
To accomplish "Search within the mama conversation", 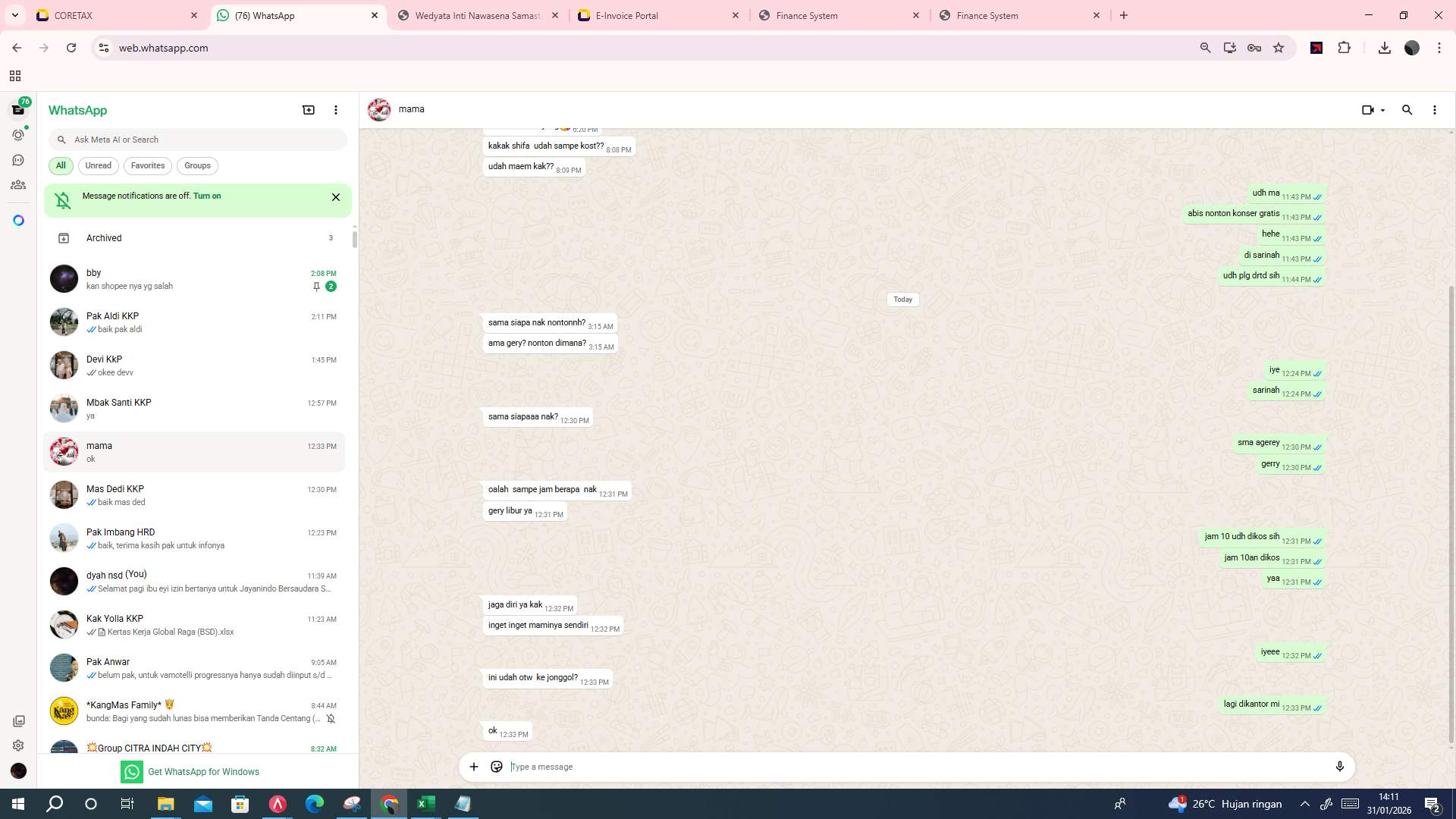I will tap(1407, 110).
